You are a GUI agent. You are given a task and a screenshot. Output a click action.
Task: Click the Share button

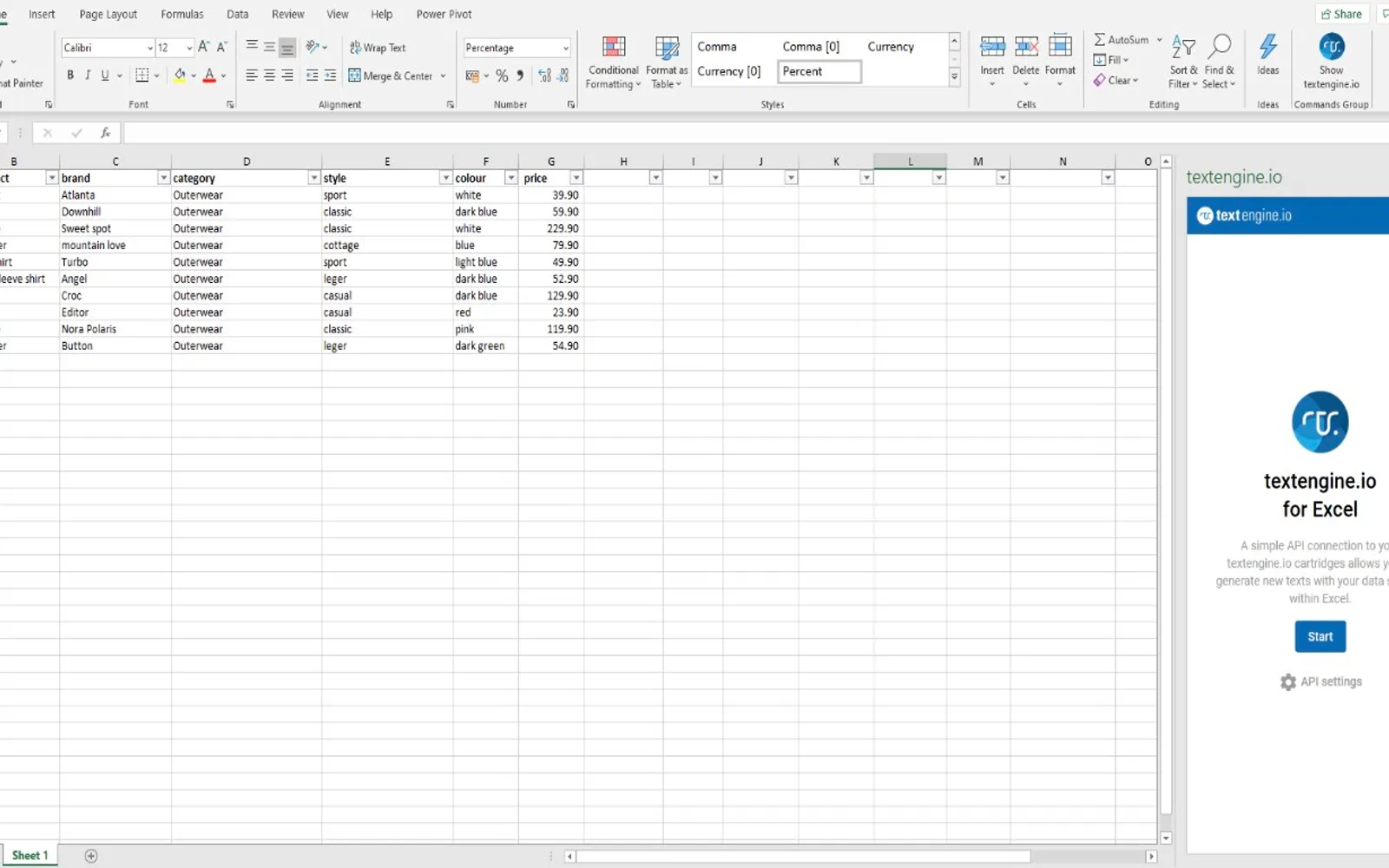click(x=1341, y=14)
